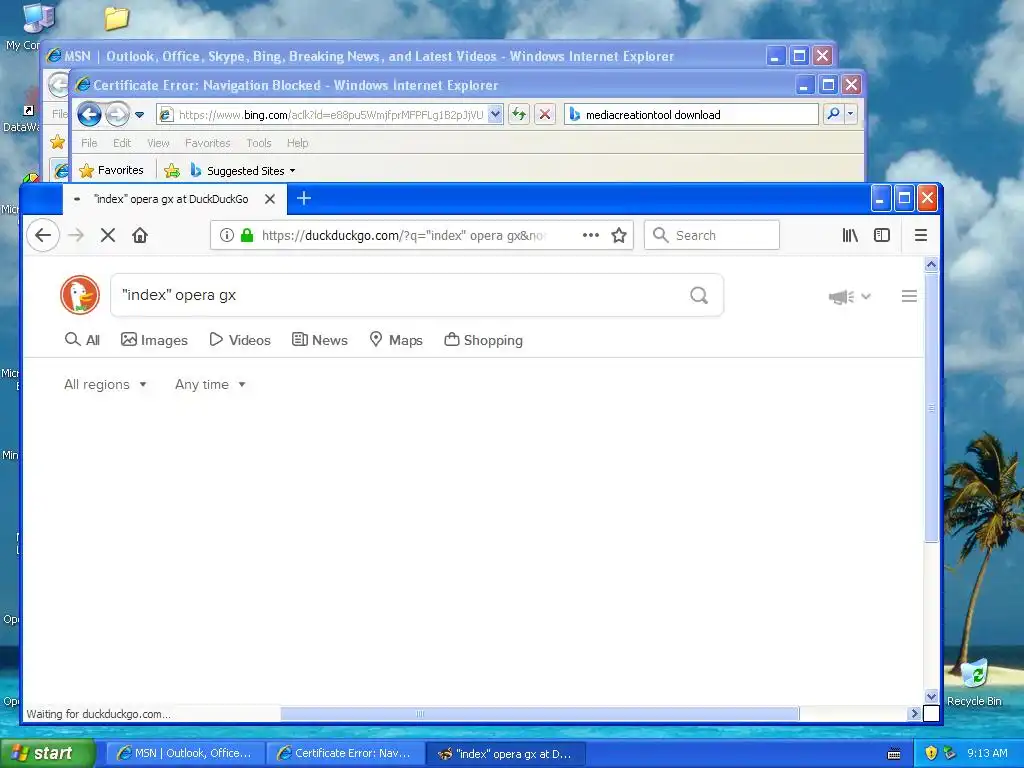Switch to Images results
The width and height of the screenshot is (1024, 768).
click(154, 340)
